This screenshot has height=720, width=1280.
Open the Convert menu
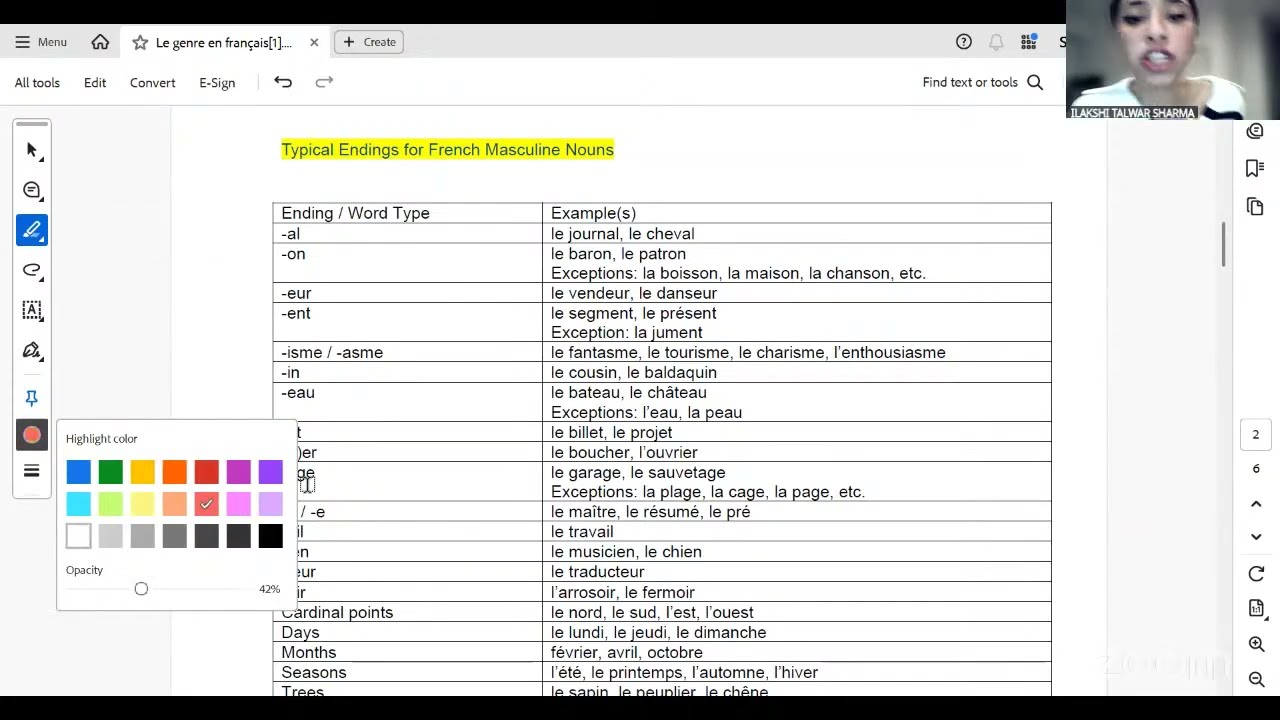pyautogui.click(x=152, y=83)
